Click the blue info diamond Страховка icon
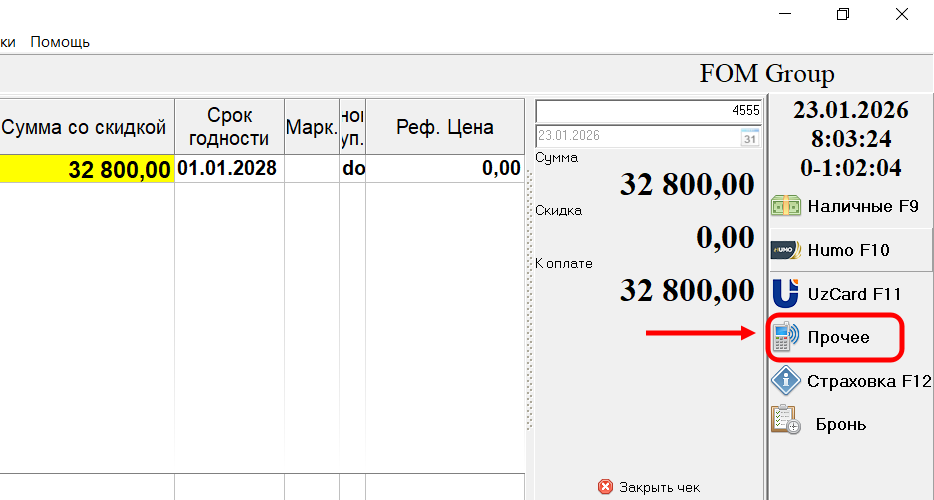This screenshot has width=934, height=500. click(x=786, y=380)
